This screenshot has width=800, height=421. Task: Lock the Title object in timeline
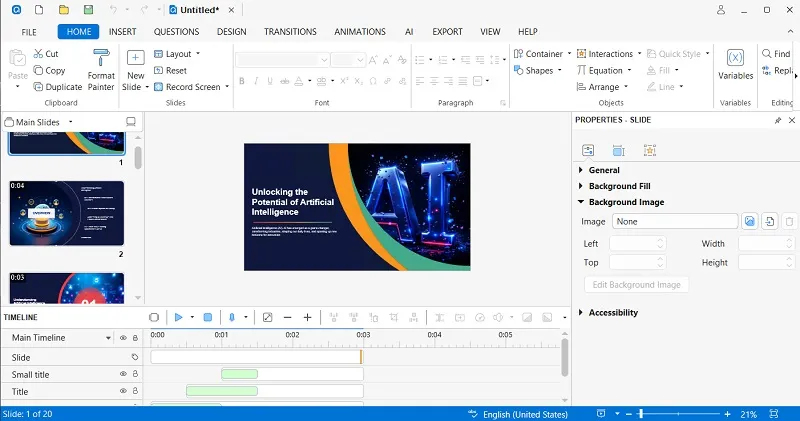(135, 391)
